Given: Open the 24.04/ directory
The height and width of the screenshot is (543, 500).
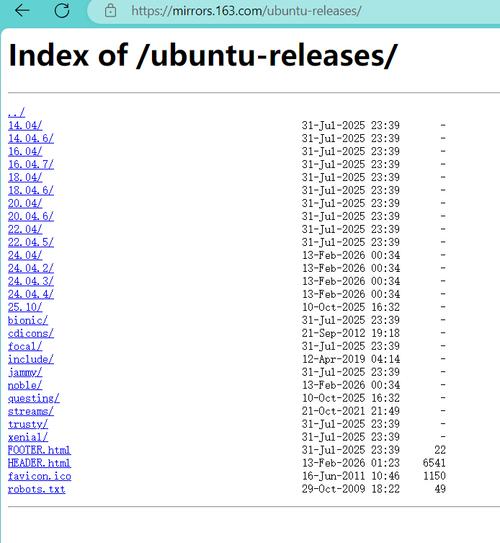Looking at the screenshot, I should coord(25,255).
